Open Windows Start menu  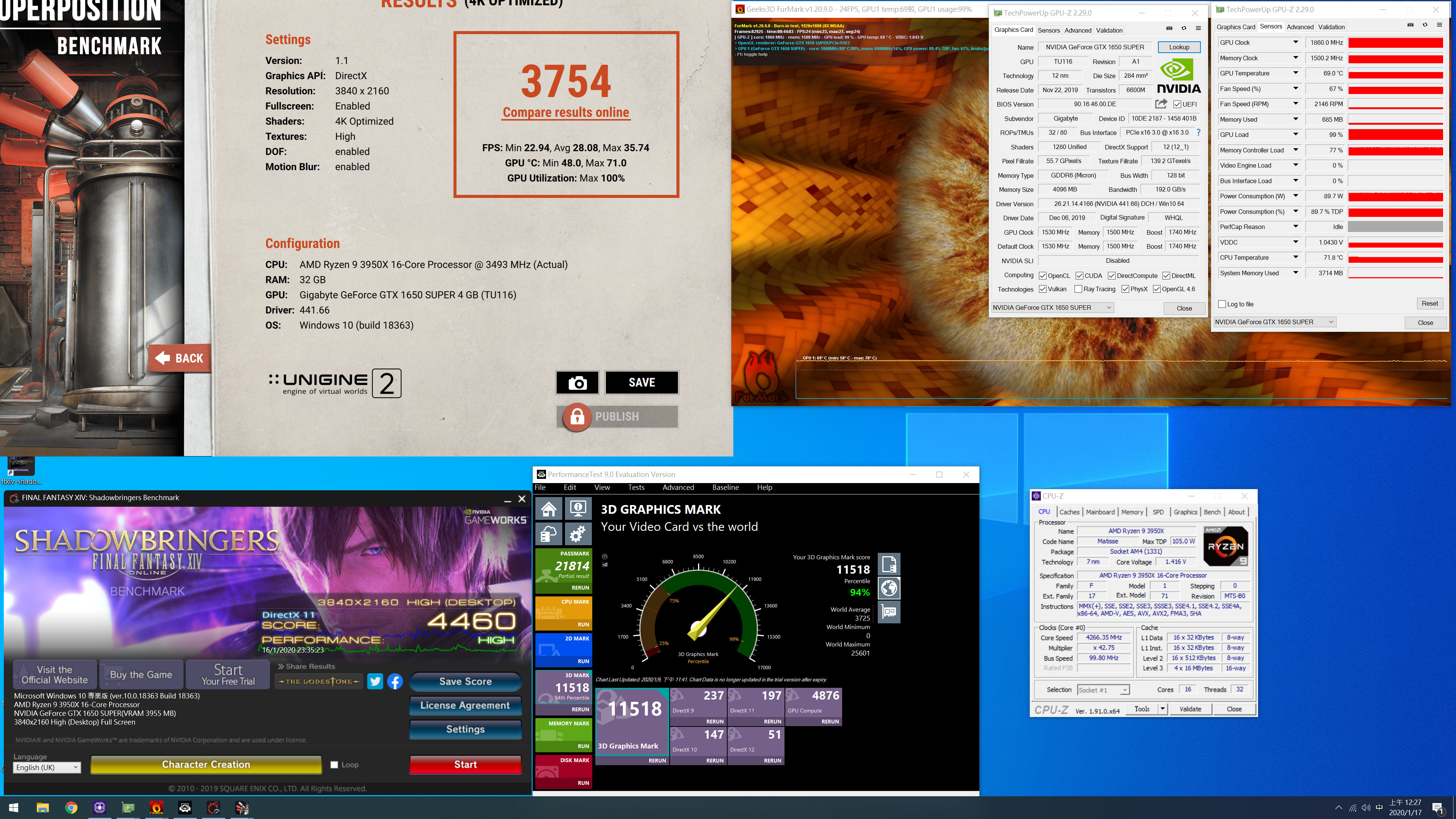[x=14, y=808]
